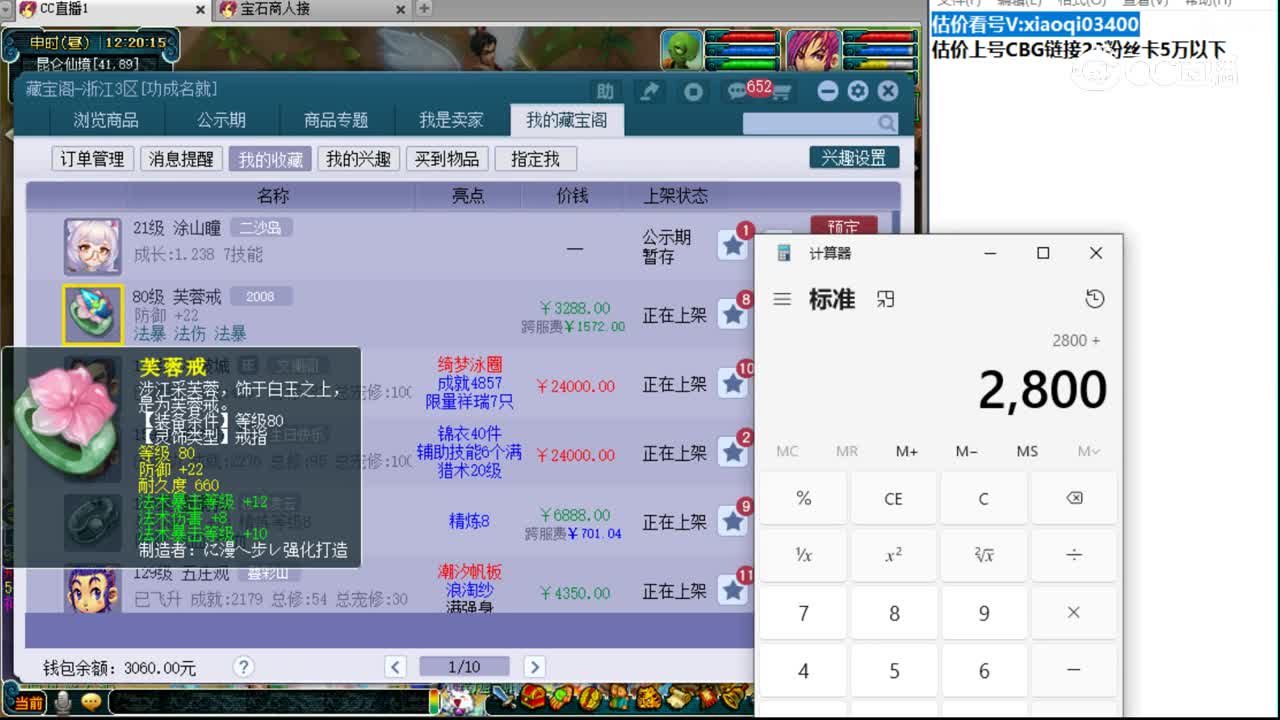Click the wallet balance help question icon
The image size is (1280, 720).
click(x=243, y=666)
